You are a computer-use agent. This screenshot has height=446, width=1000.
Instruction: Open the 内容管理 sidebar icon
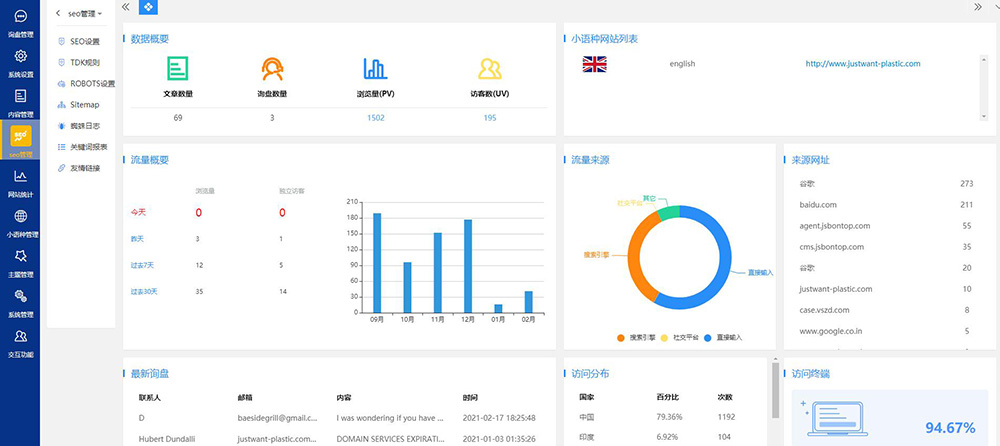pyautogui.click(x=20, y=101)
